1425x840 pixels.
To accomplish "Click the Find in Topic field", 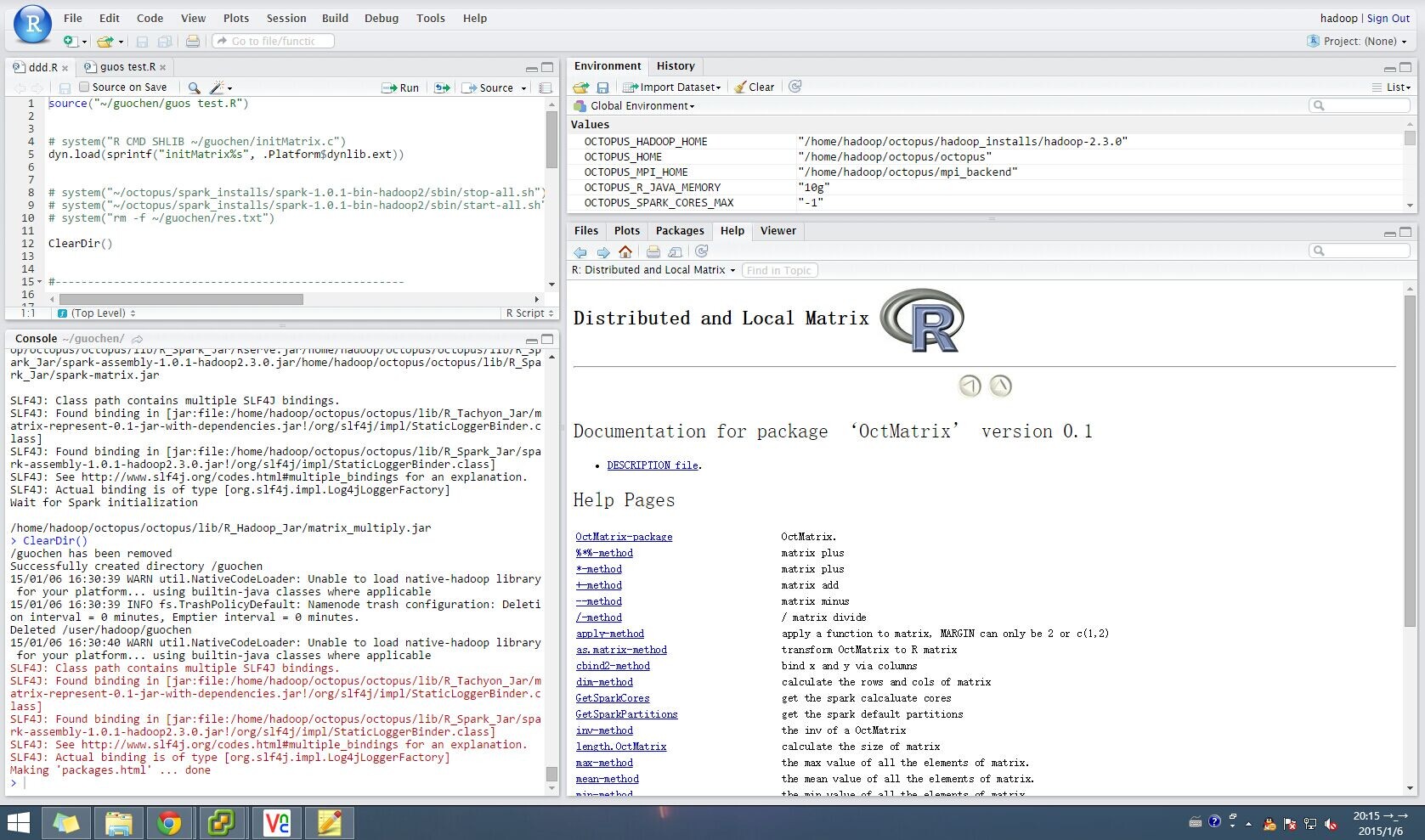I will [x=780, y=270].
